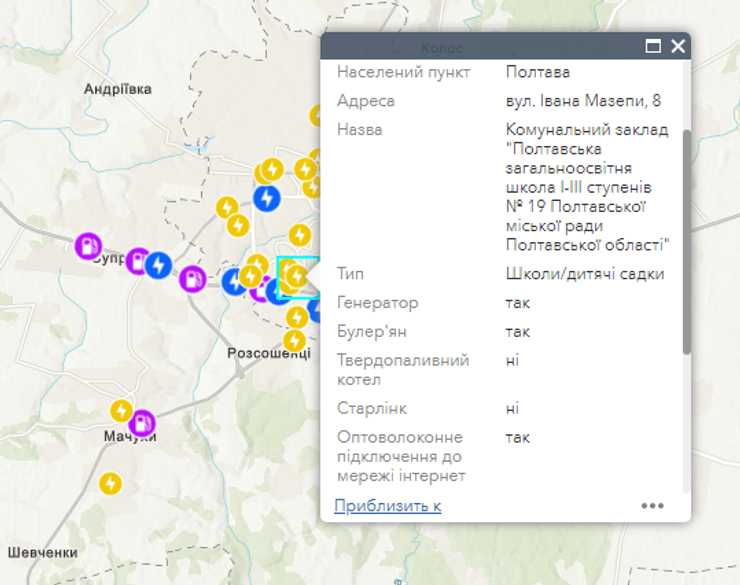
Task: Click type value 'Школи/дитячі садки'
Action: tap(585, 274)
